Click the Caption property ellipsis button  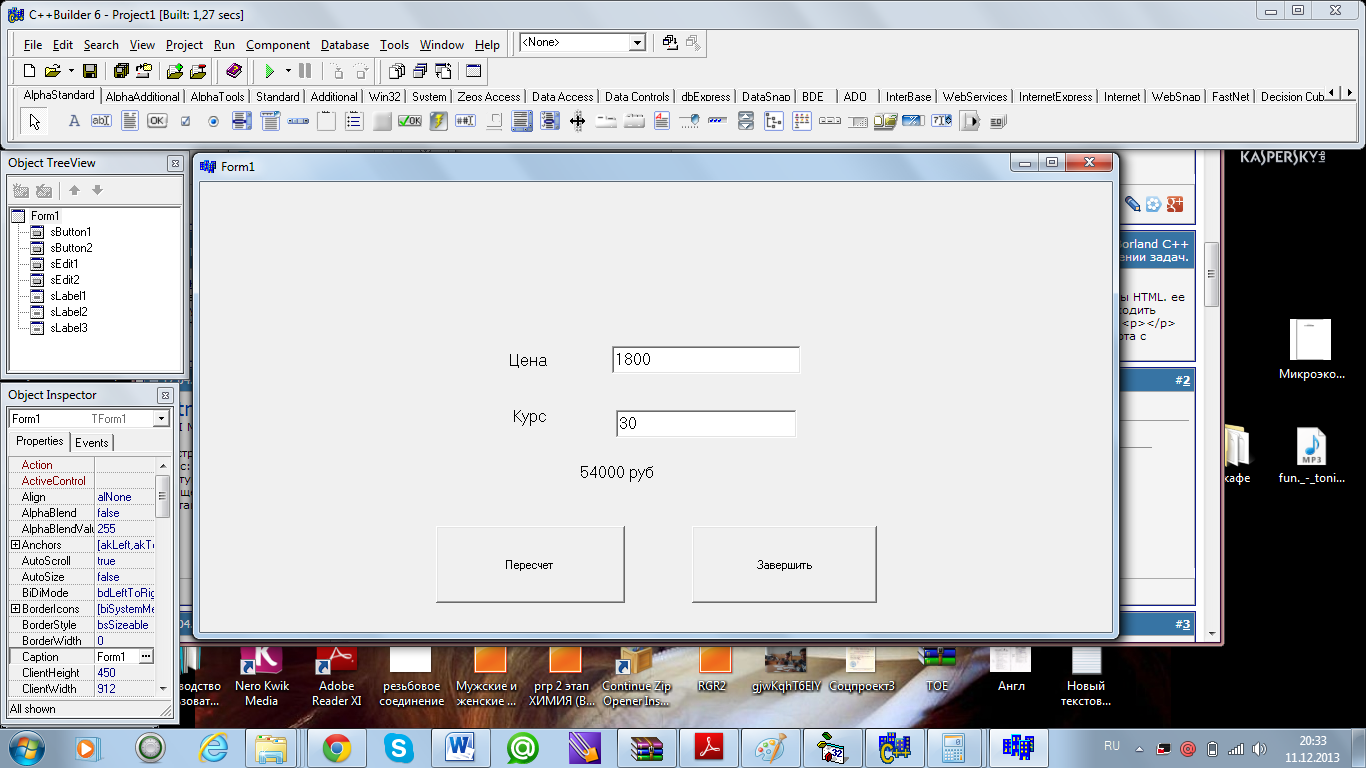pos(146,657)
